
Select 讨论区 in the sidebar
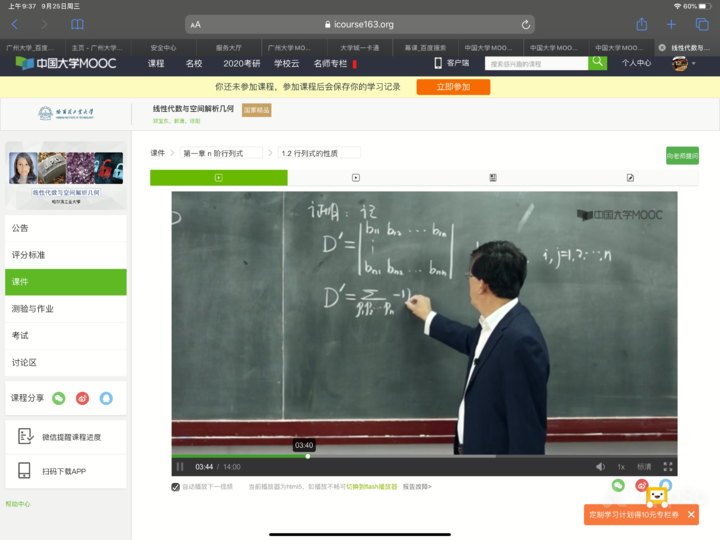click(x=66, y=363)
